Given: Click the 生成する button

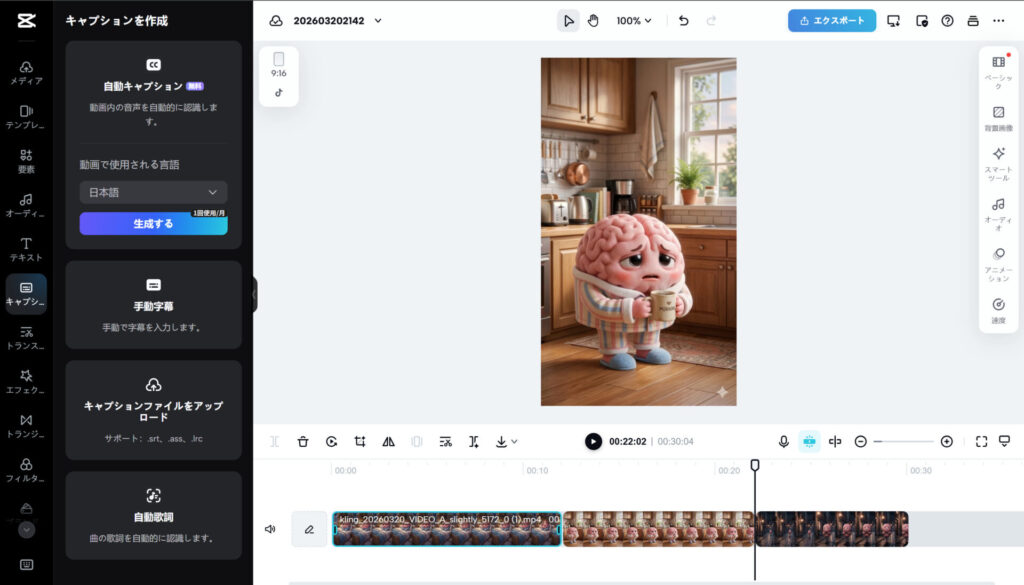Looking at the screenshot, I should pyautogui.click(x=153, y=224).
